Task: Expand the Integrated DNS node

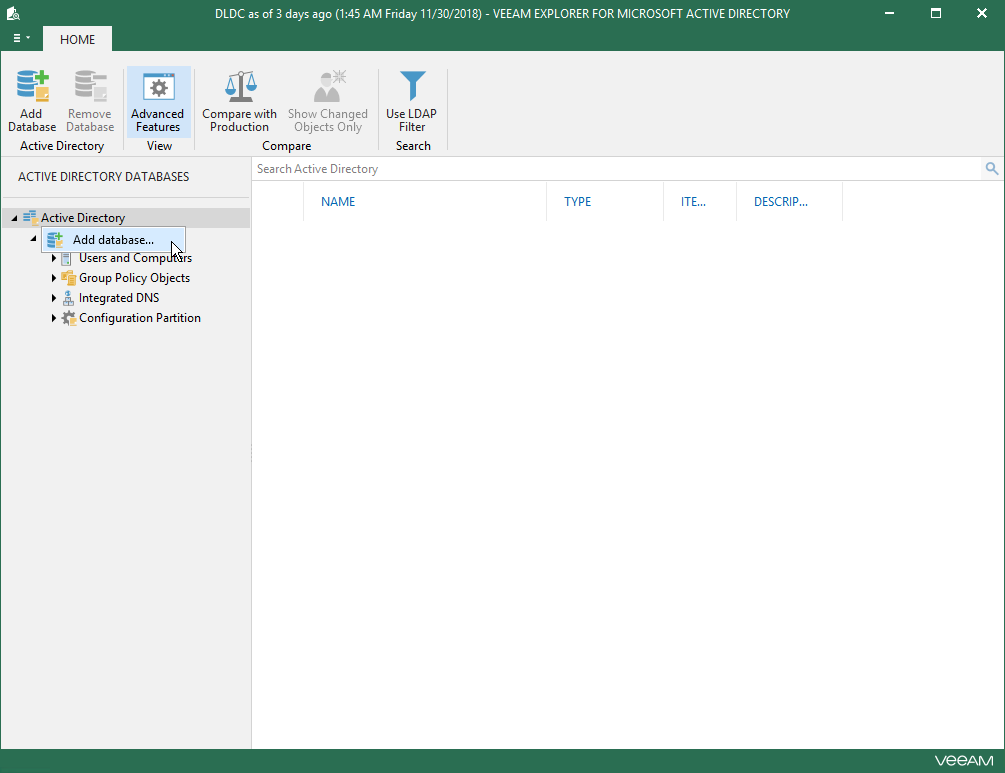Action: tap(54, 298)
